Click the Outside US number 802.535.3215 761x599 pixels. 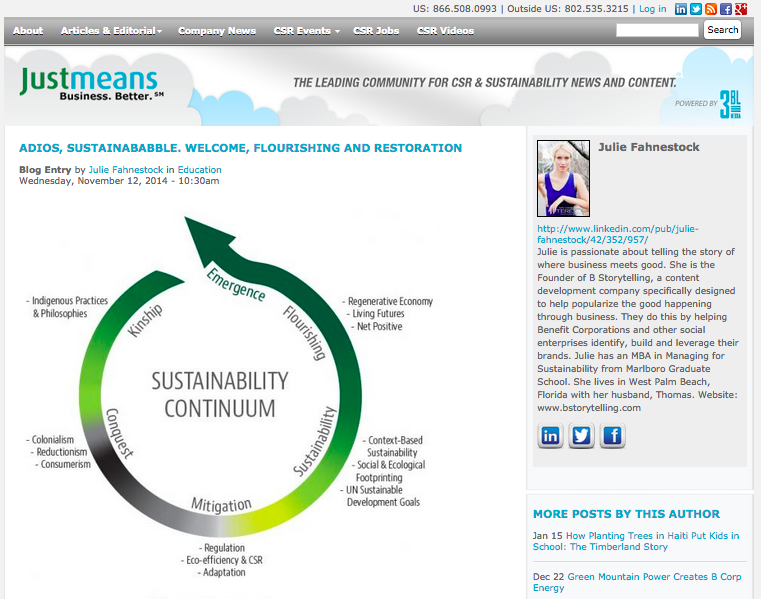coord(596,9)
